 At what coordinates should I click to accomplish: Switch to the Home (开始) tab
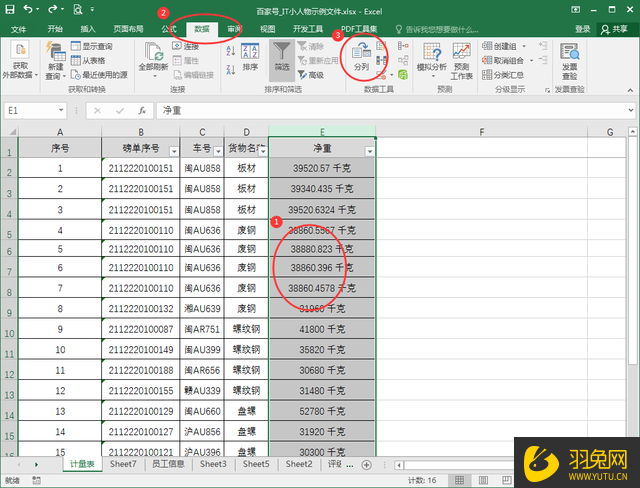[x=55, y=29]
